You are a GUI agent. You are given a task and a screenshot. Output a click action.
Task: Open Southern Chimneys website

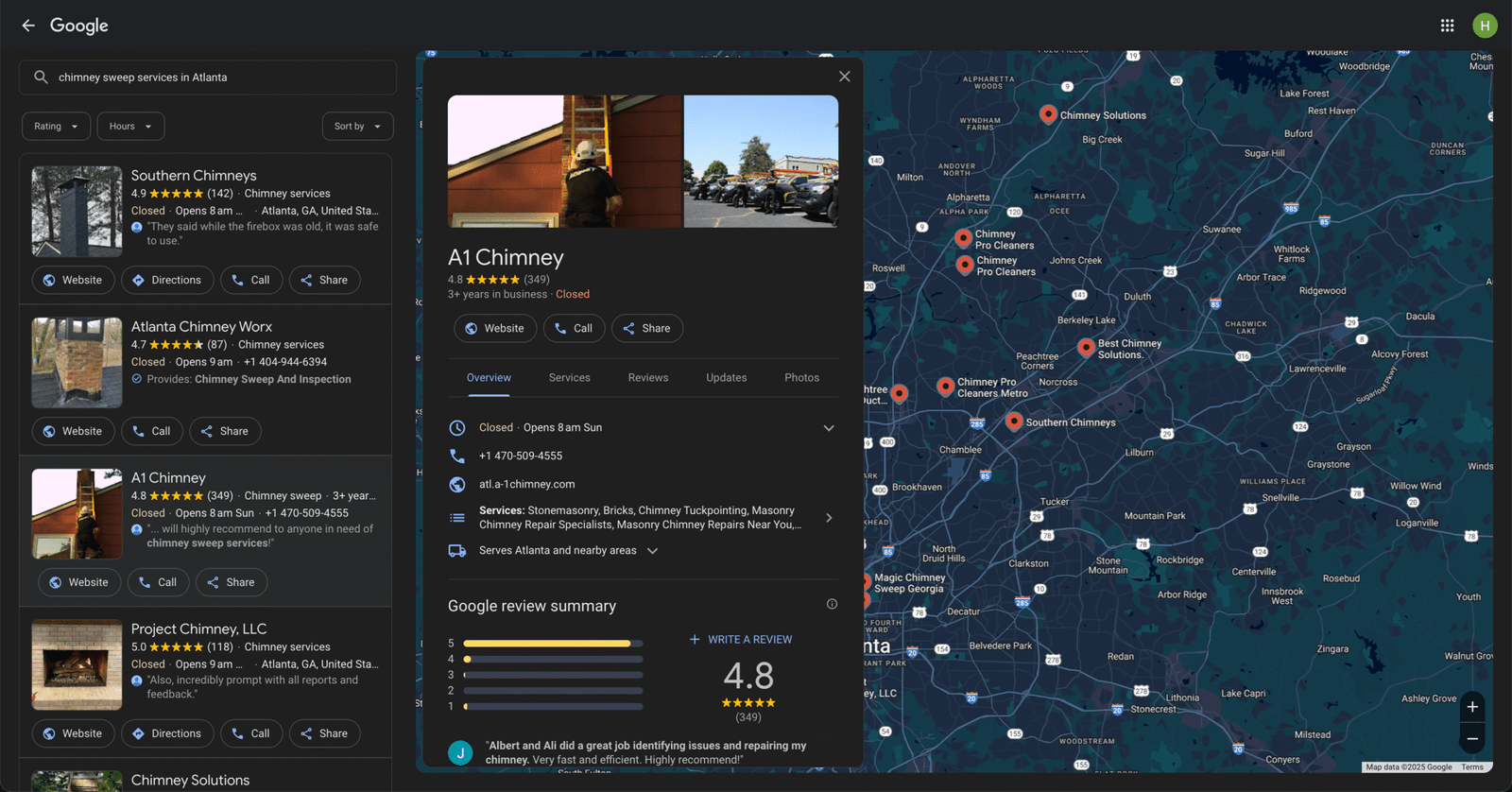pos(74,280)
